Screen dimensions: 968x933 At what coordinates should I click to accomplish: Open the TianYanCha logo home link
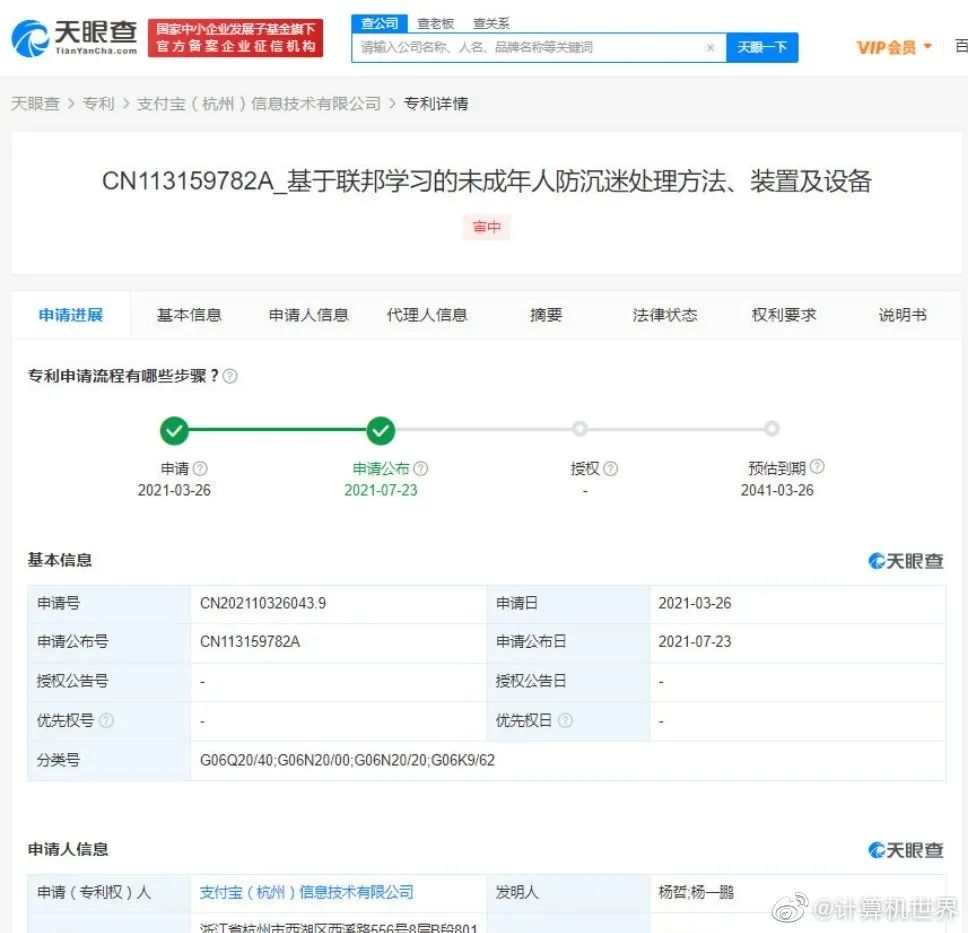pos(74,38)
